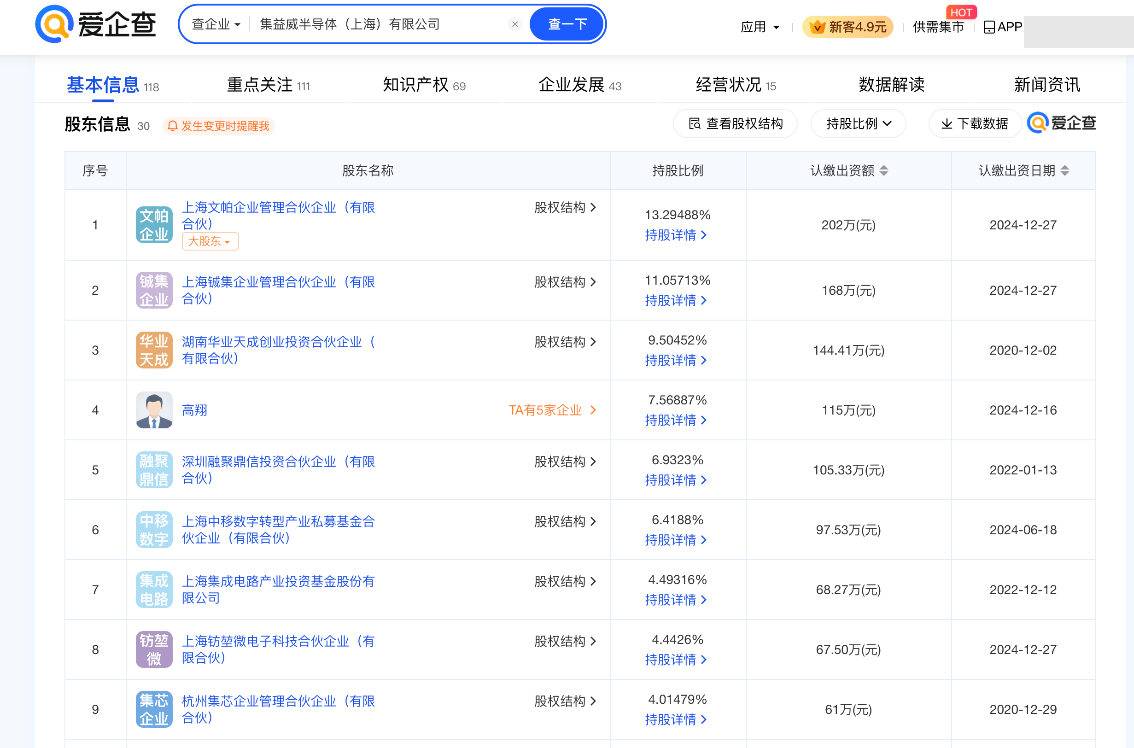Open 持股详情 link for 高翔
This screenshot has width=1134, height=748.
(x=676, y=420)
